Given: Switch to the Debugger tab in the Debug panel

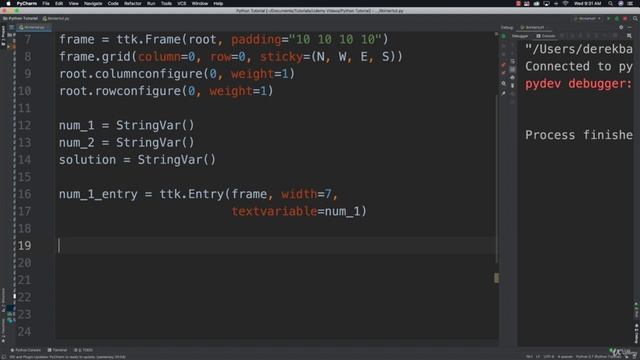Looking at the screenshot, I should [520, 36].
